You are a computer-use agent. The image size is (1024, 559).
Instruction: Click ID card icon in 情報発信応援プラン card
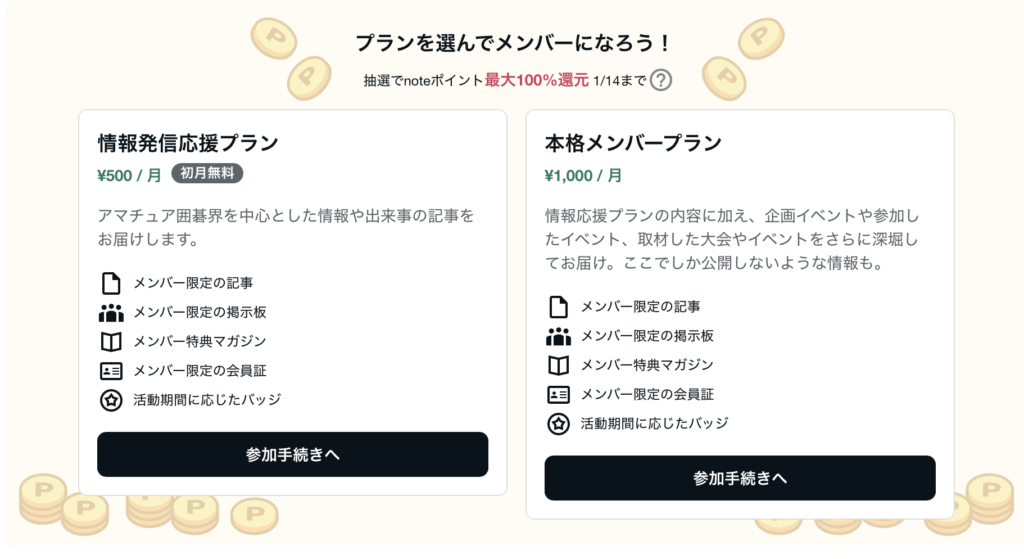coord(111,371)
